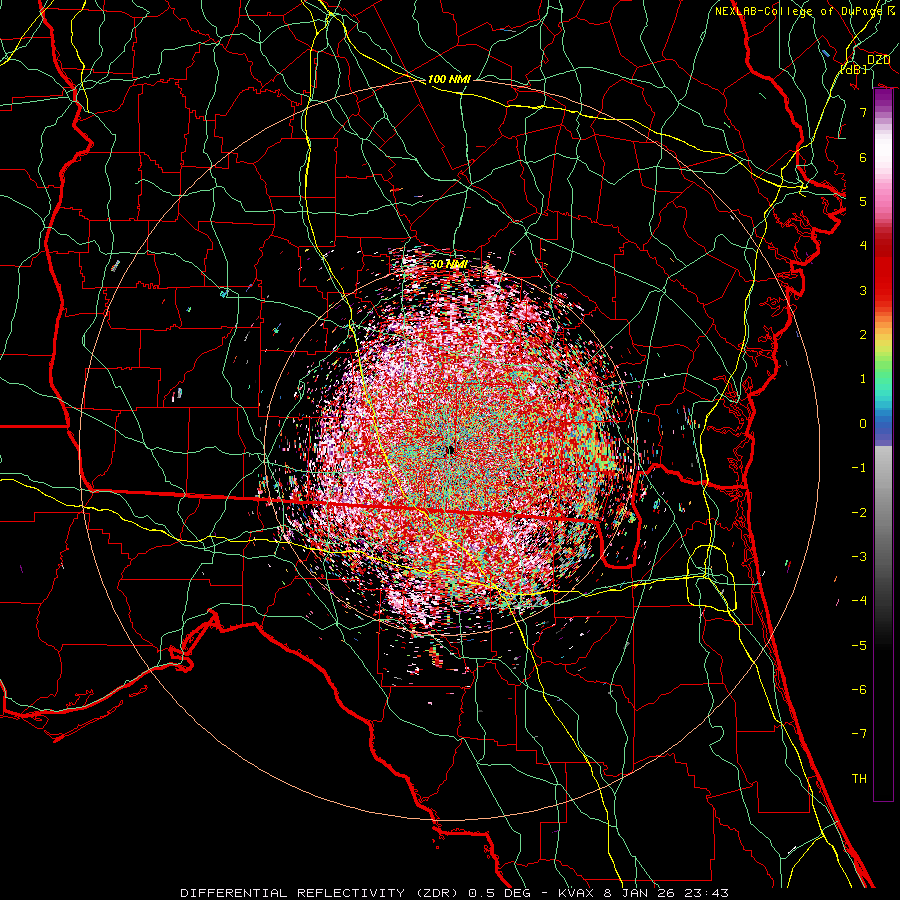Screen dimensions: 900x900
Task: Click the 50 NMI range ring label
Action: (448, 264)
